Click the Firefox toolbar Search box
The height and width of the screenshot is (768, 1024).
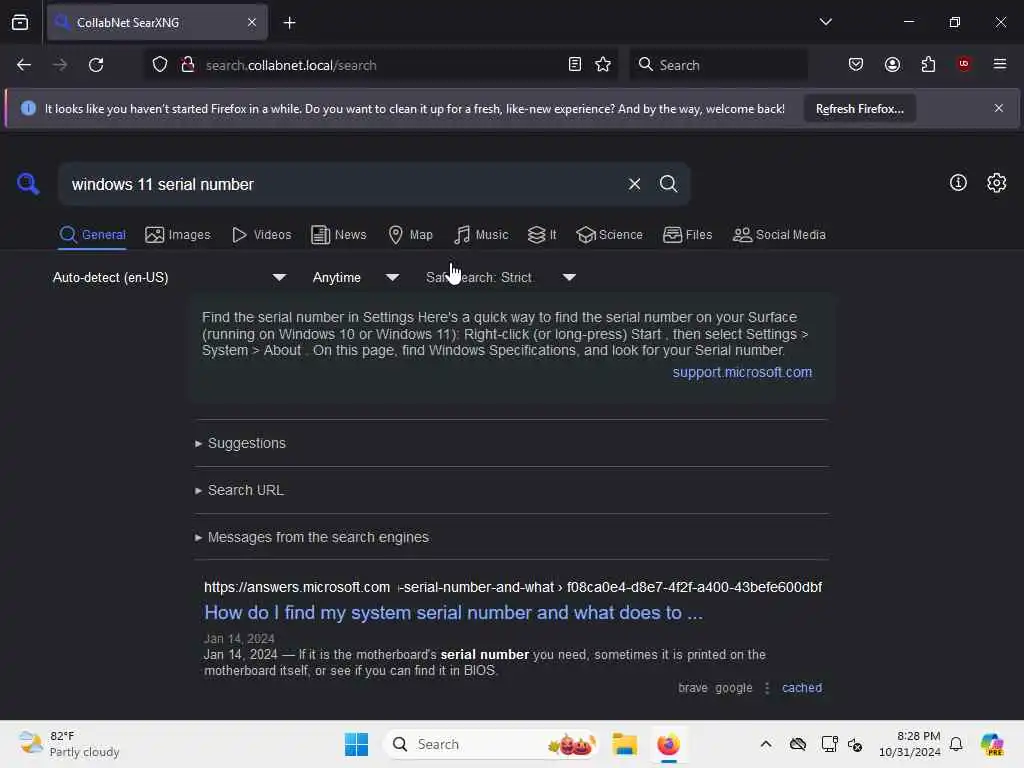[719, 65]
